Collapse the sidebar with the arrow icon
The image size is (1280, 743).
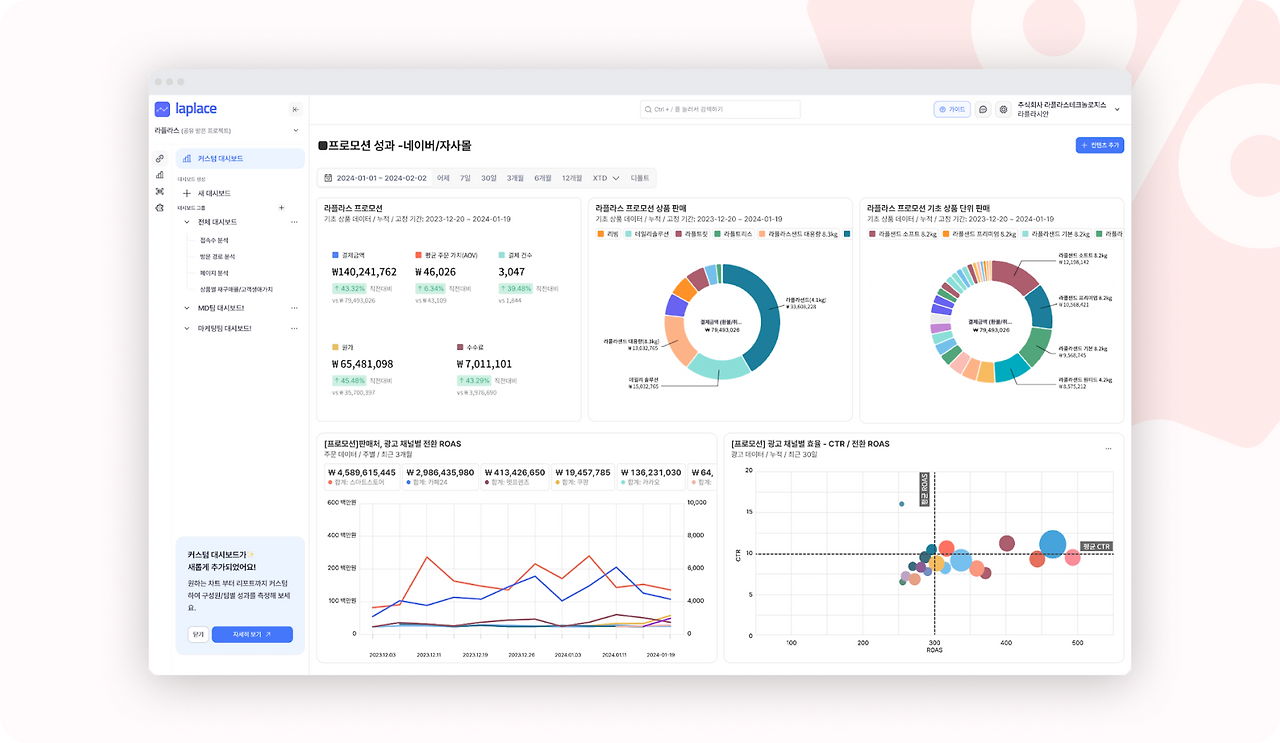click(x=295, y=109)
